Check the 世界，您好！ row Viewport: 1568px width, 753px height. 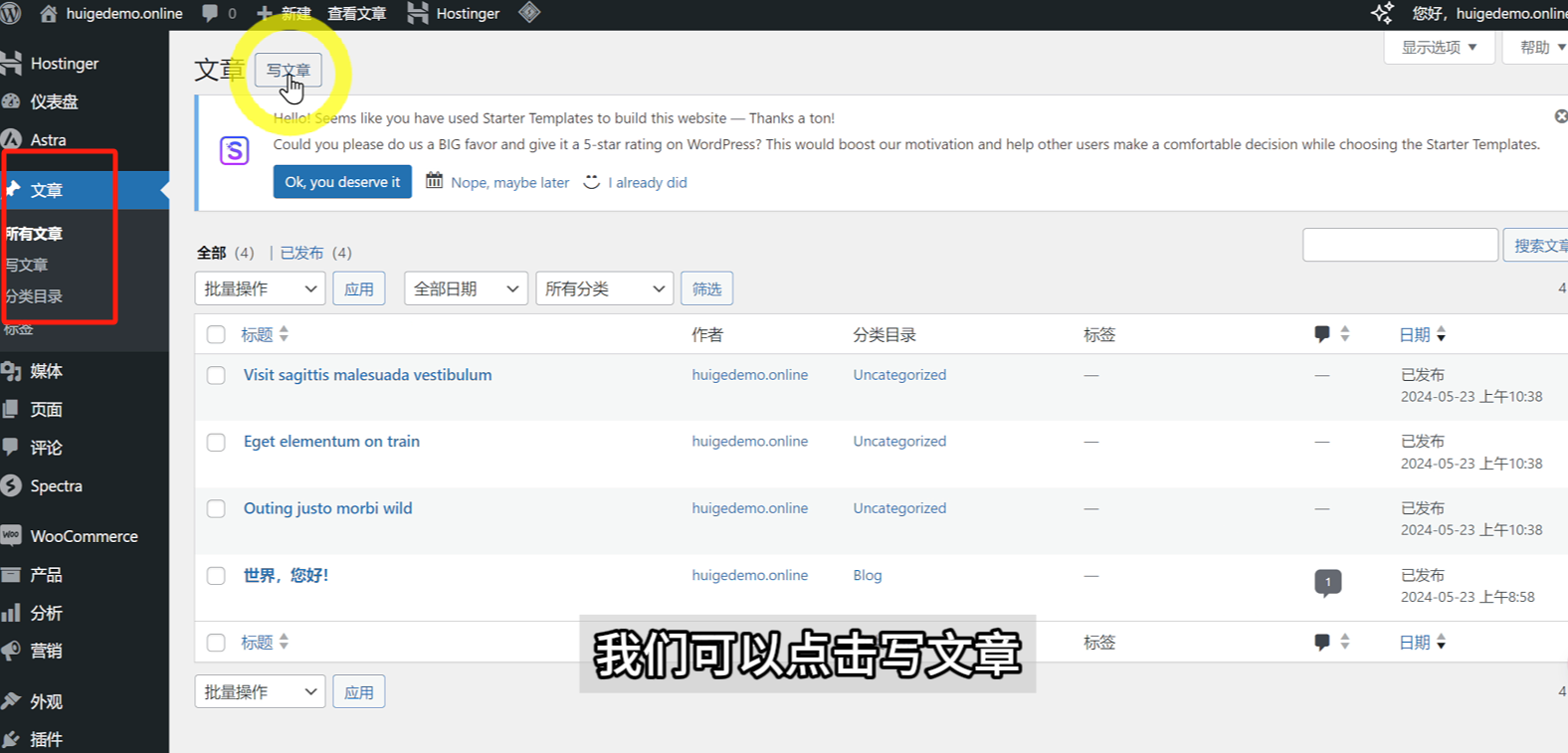216,575
